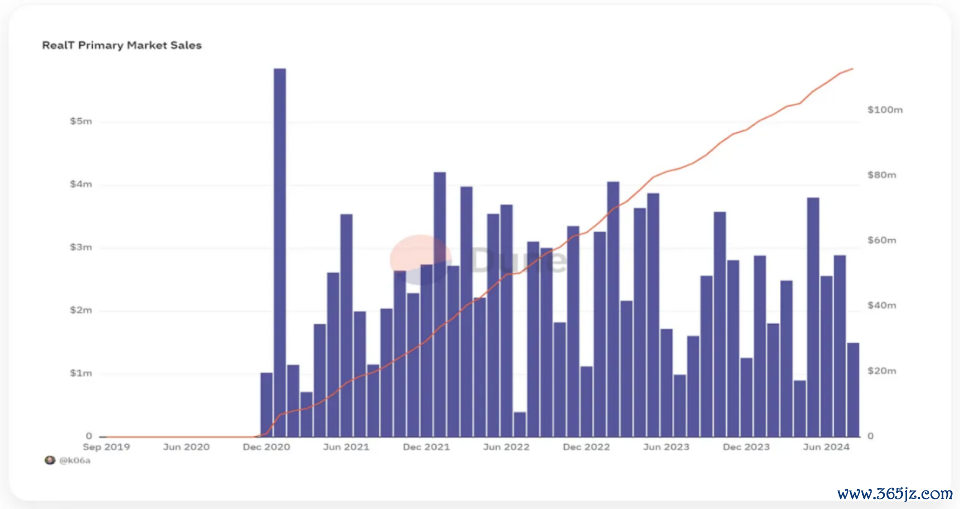960x509 pixels.
Task: Select the tallest bar near Dec 2020
Action: coord(280,252)
